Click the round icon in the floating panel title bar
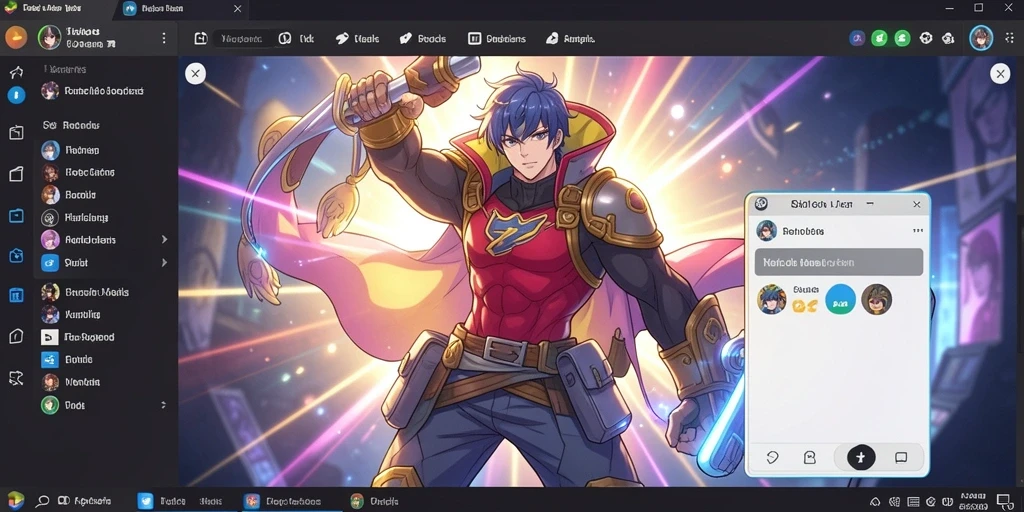The image size is (1024, 512). (761, 204)
